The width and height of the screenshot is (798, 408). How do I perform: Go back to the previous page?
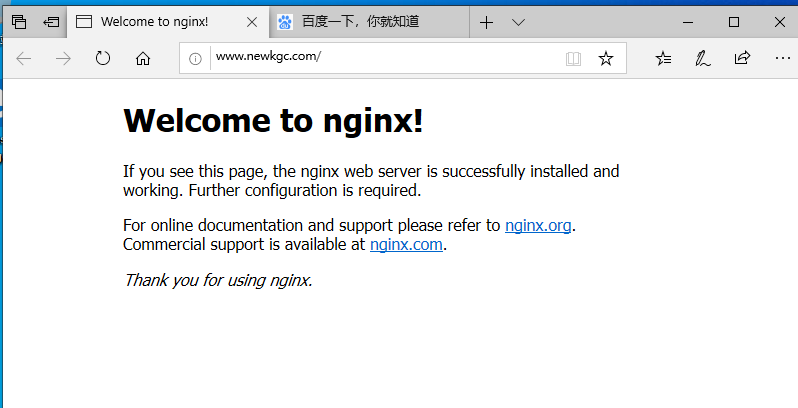coord(24,59)
